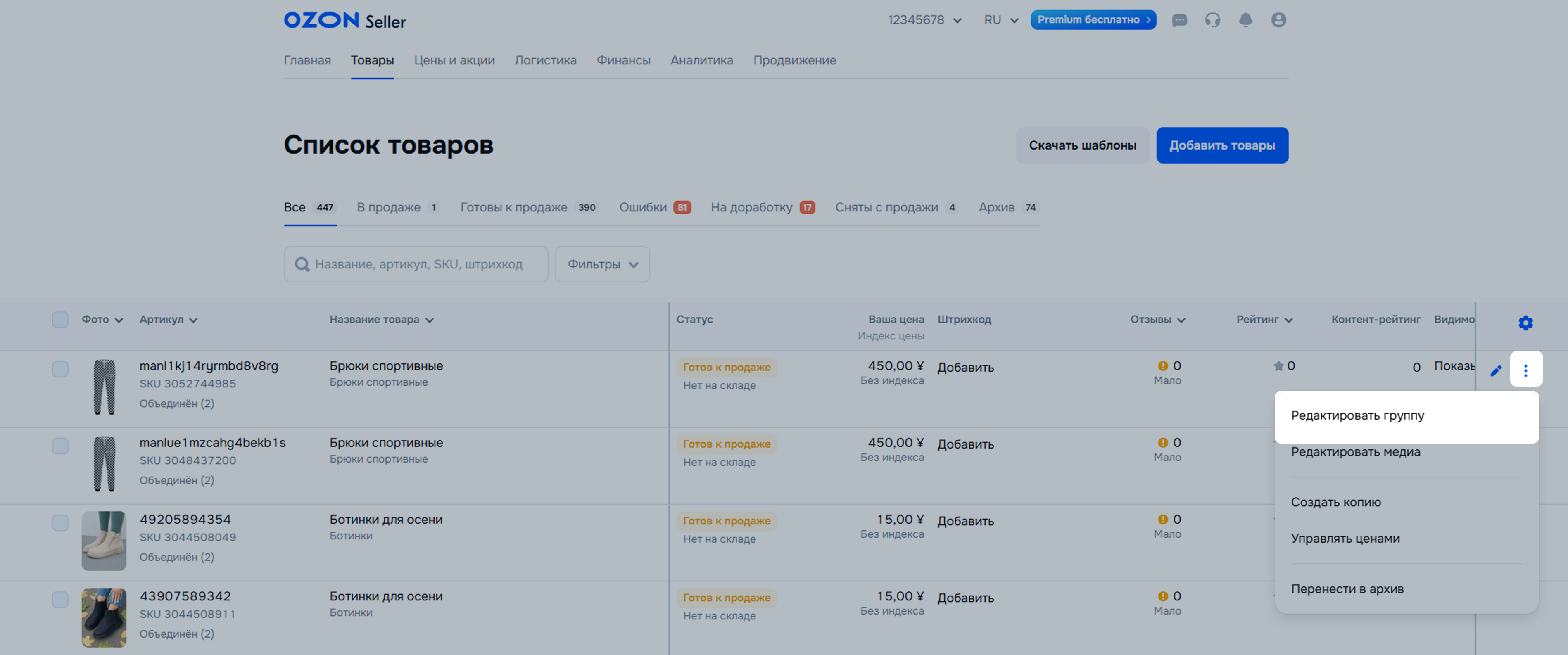Check the box for product manl1kj14rymbd8v8rg
Image resolution: width=1568 pixels, height=655 pixels.
coord(60,369)
